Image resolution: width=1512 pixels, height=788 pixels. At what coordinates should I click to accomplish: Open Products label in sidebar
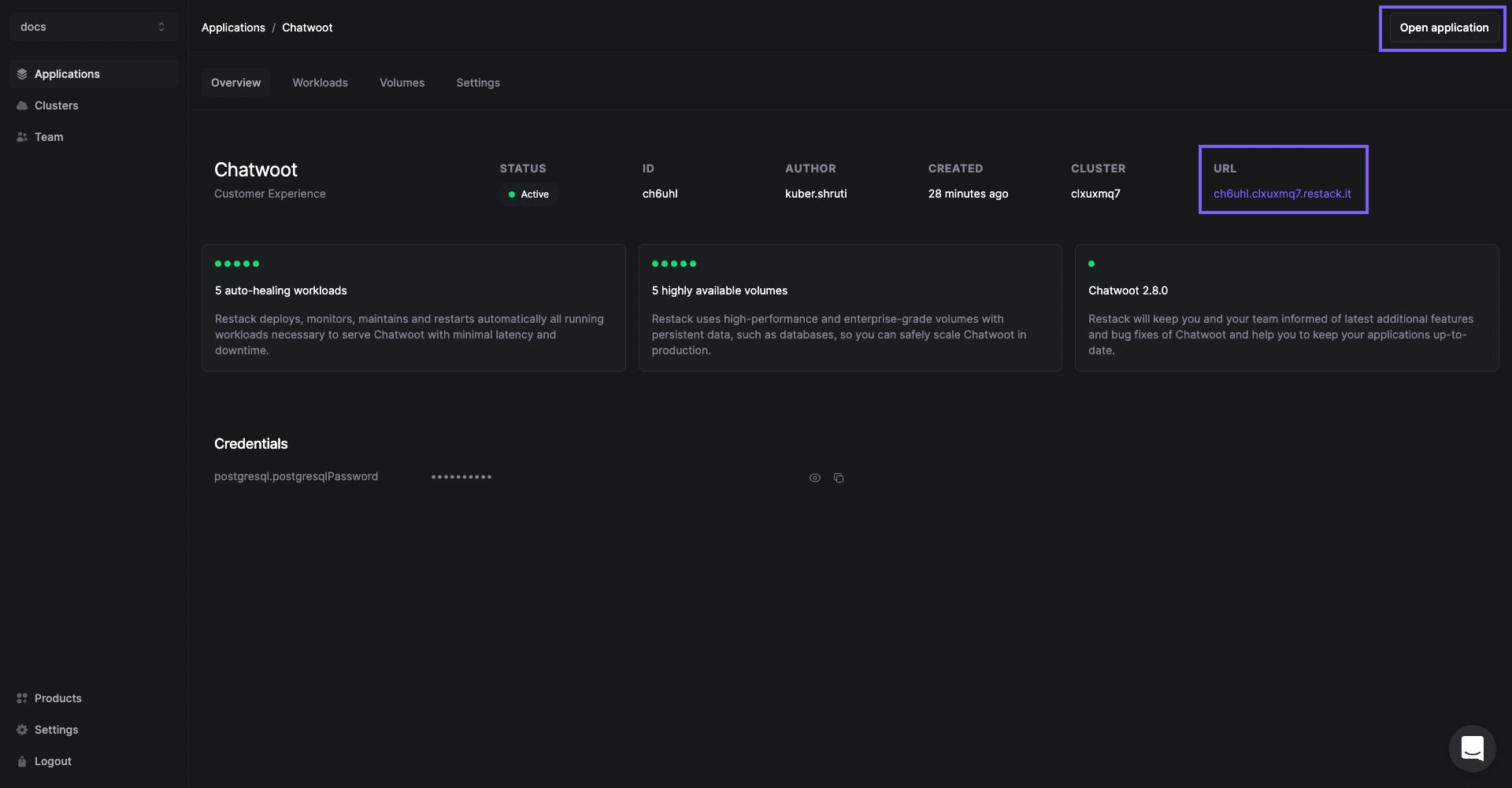tap(58, 698)
